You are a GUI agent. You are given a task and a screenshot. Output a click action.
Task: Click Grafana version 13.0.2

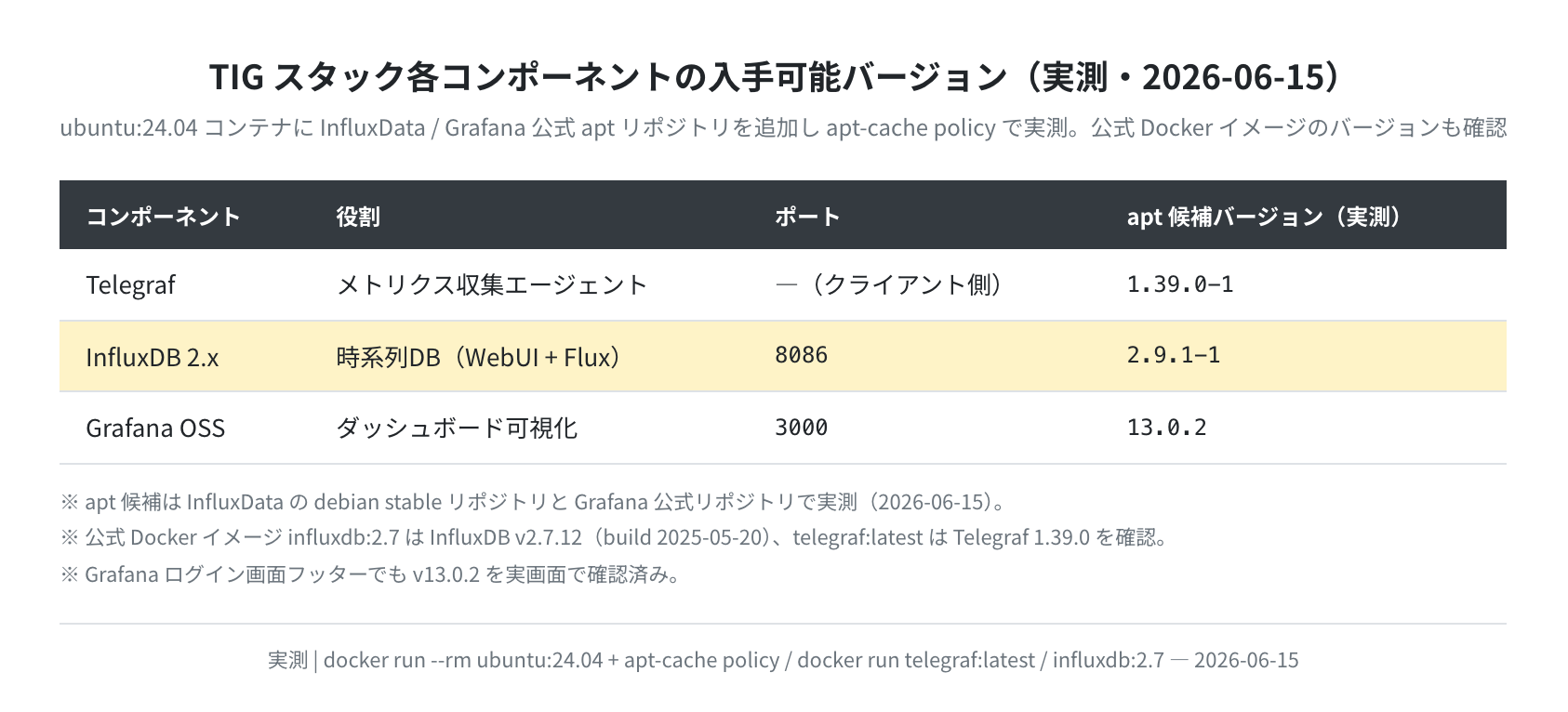point(1166,427)
